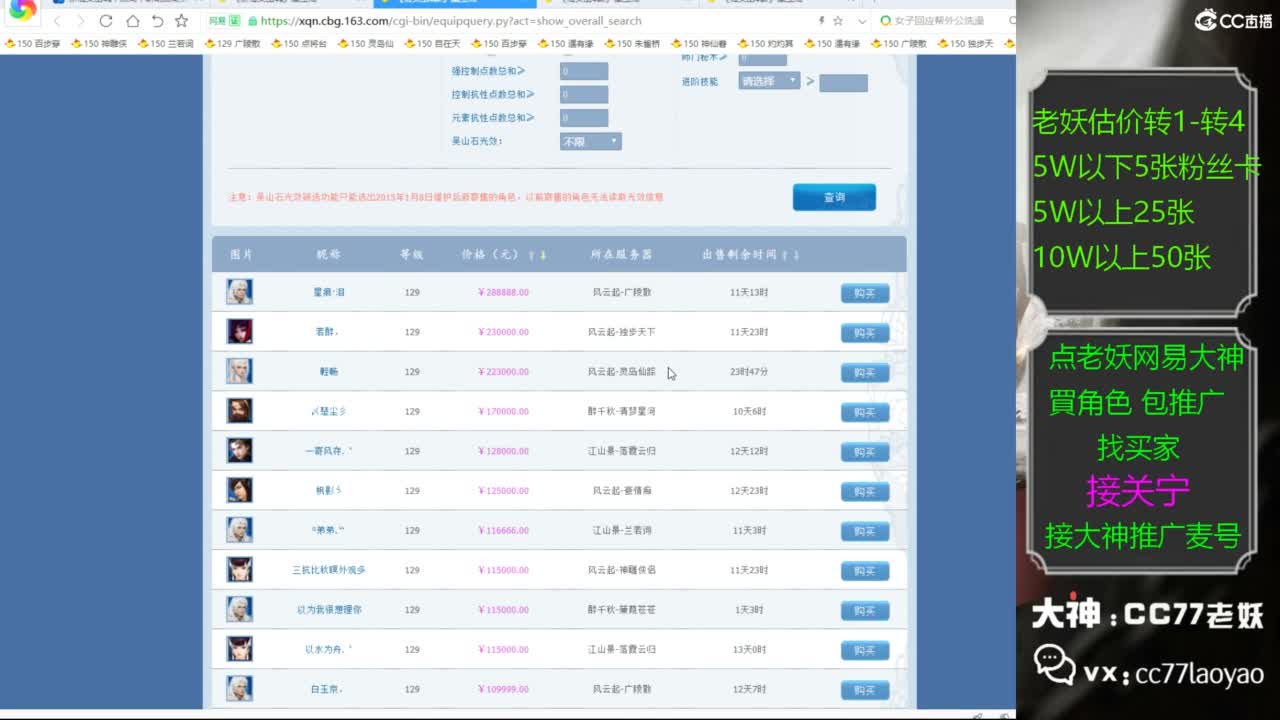Click the undo/restore page icon
The image size is (1280, 720).
coord(157,21)
